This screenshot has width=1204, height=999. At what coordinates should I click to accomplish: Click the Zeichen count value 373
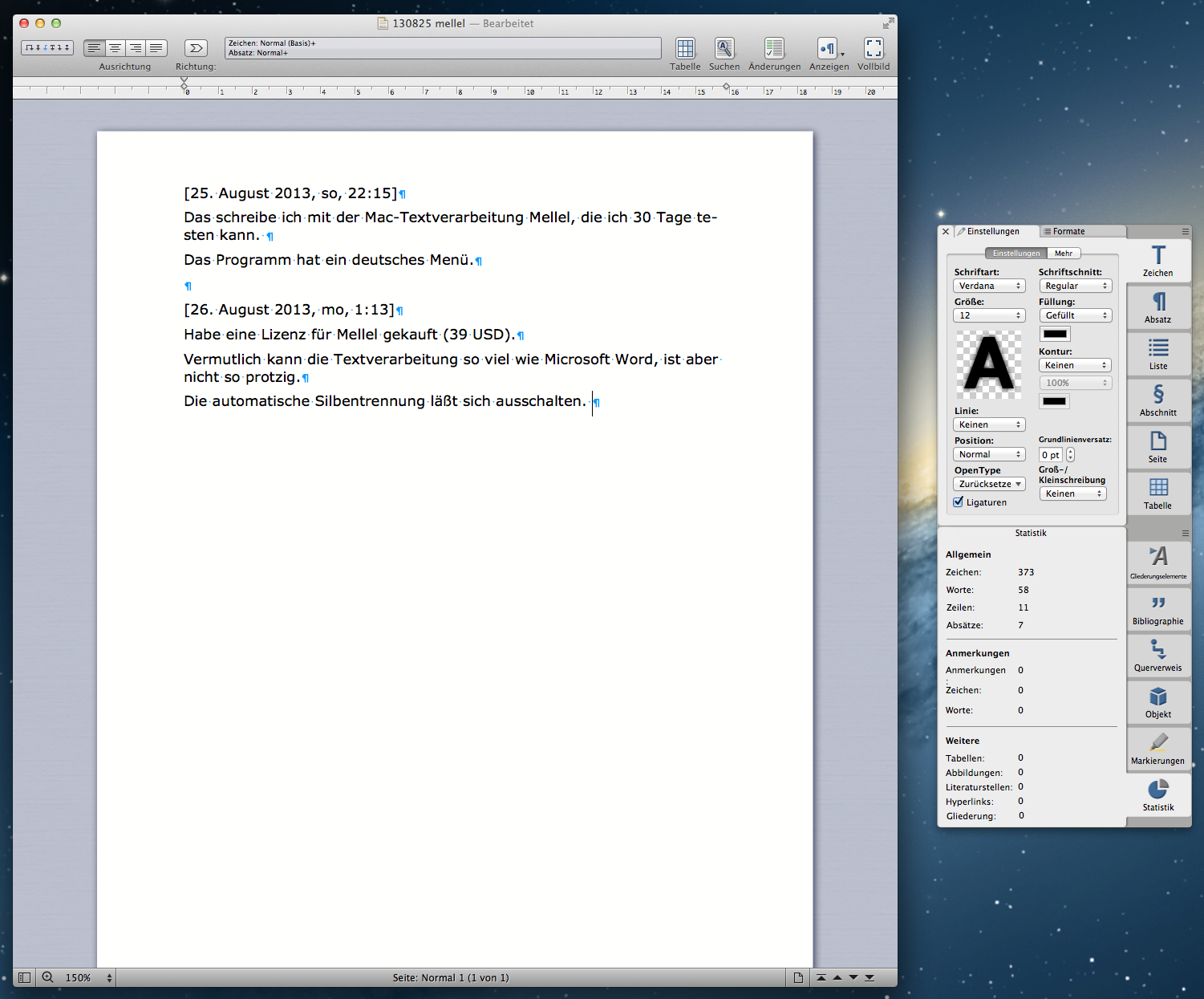click(x=1026, y=572)
